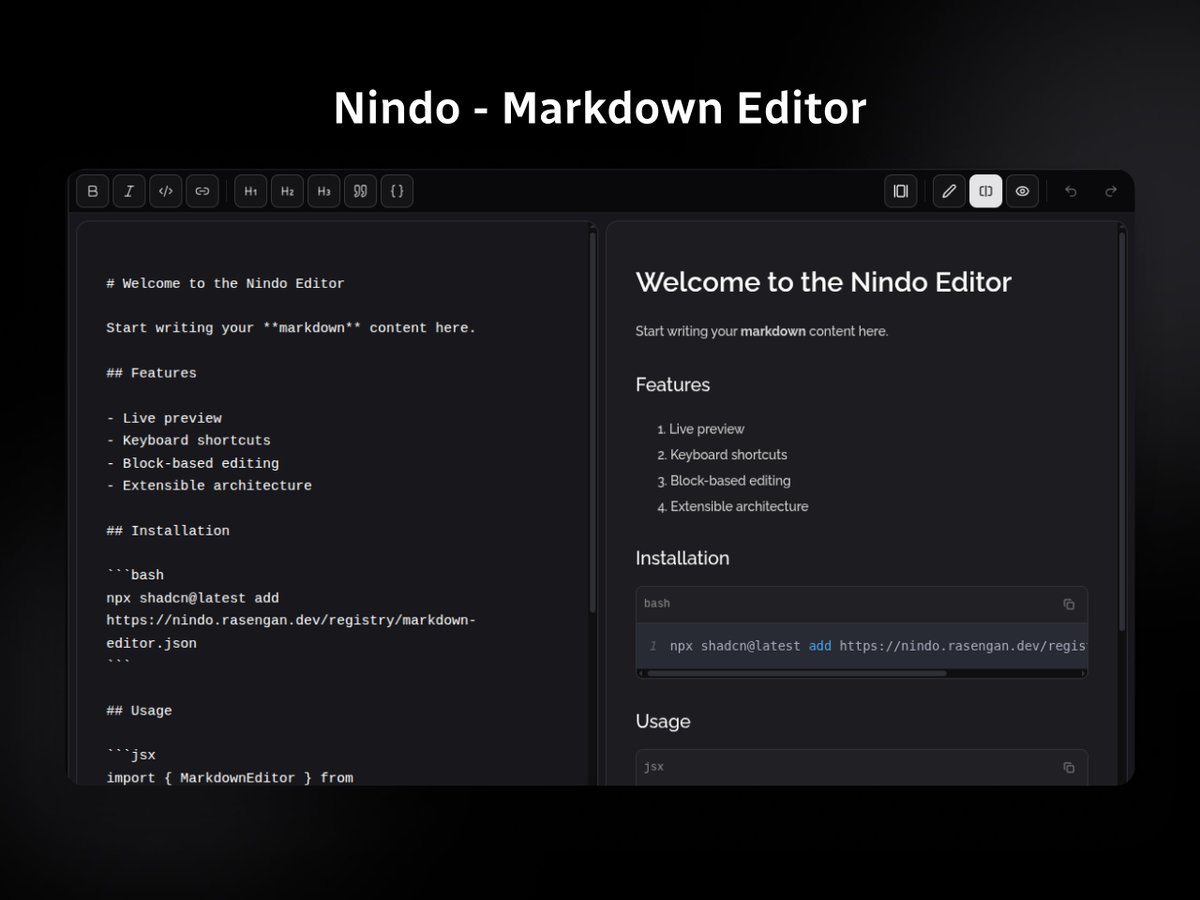Click preview list item '3. Block-based editing'
This screenshot has width=1200, height=900.
(724, 481)
